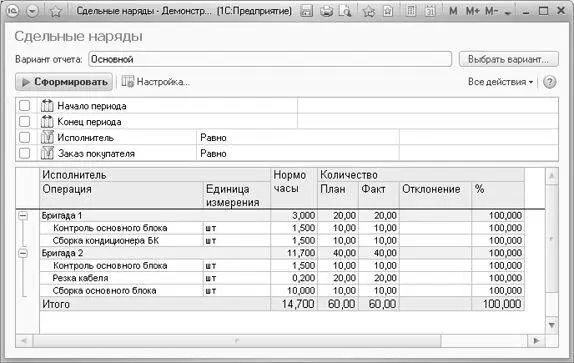Click the Итого total label
574x363 pixels.
tap(56, 304)
